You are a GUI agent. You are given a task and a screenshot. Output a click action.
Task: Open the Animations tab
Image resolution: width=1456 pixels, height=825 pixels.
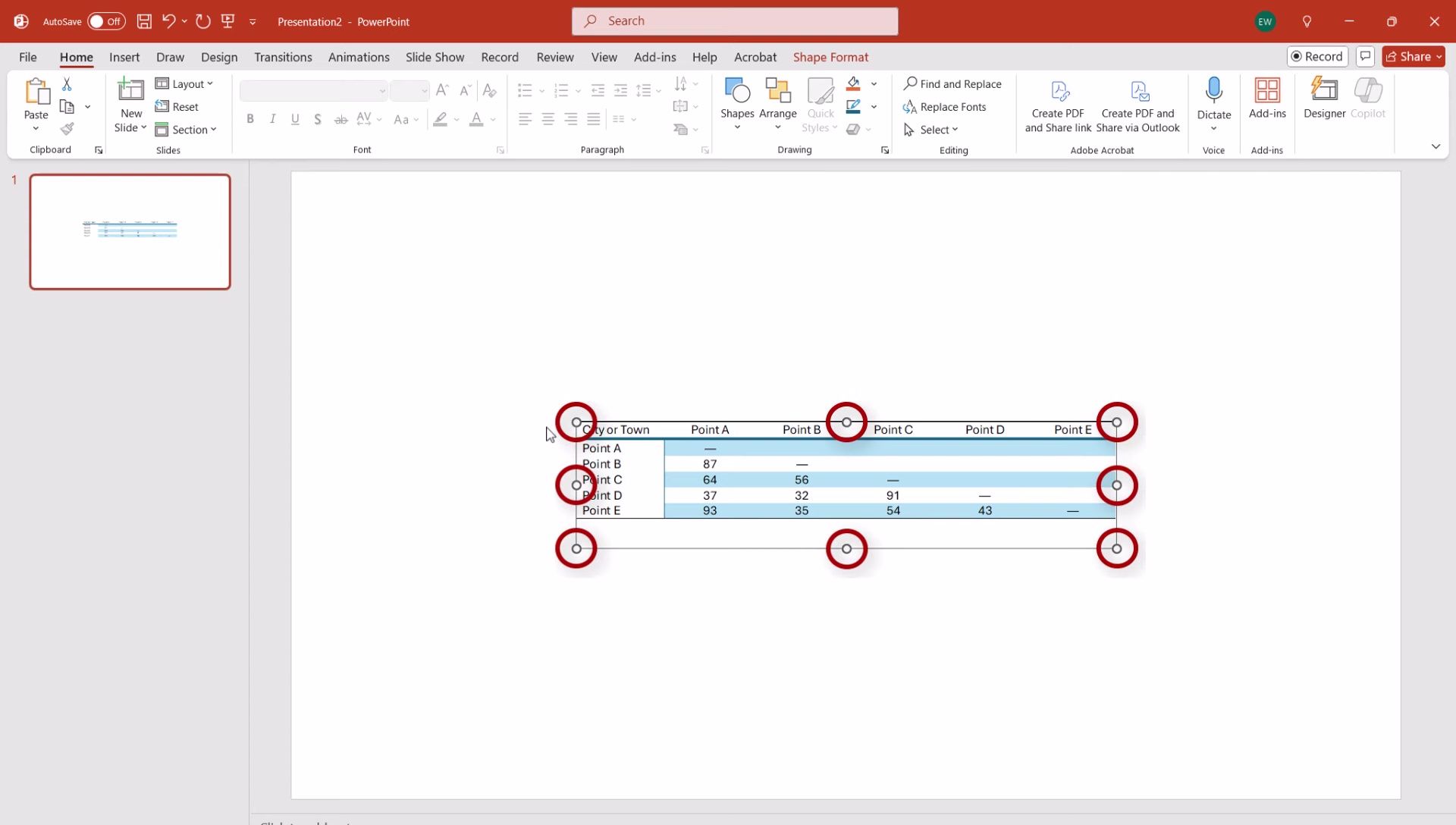pos(359,57)
